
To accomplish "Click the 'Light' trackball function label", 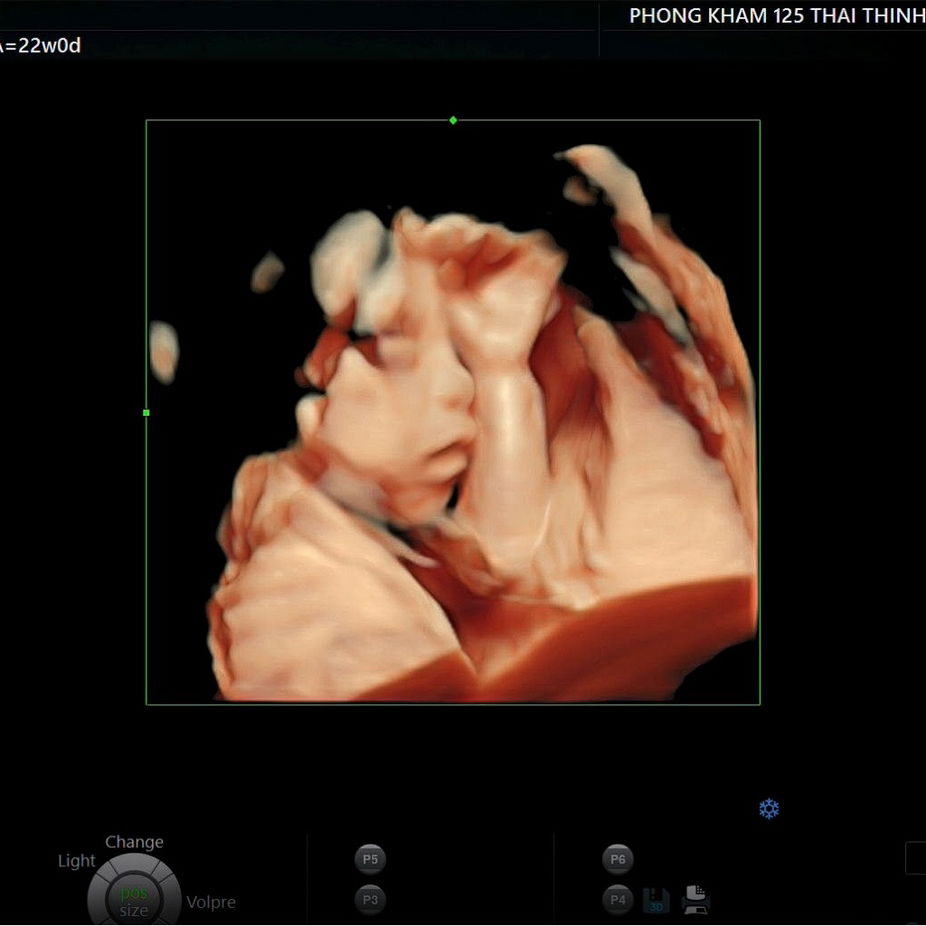I will pyautogui.click(x=76, y=861).
